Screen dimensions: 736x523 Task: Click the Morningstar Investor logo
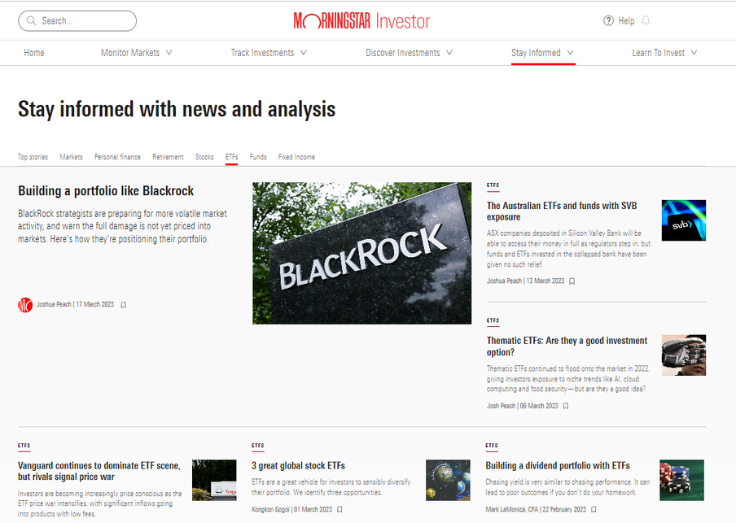(x=362, y=21)
